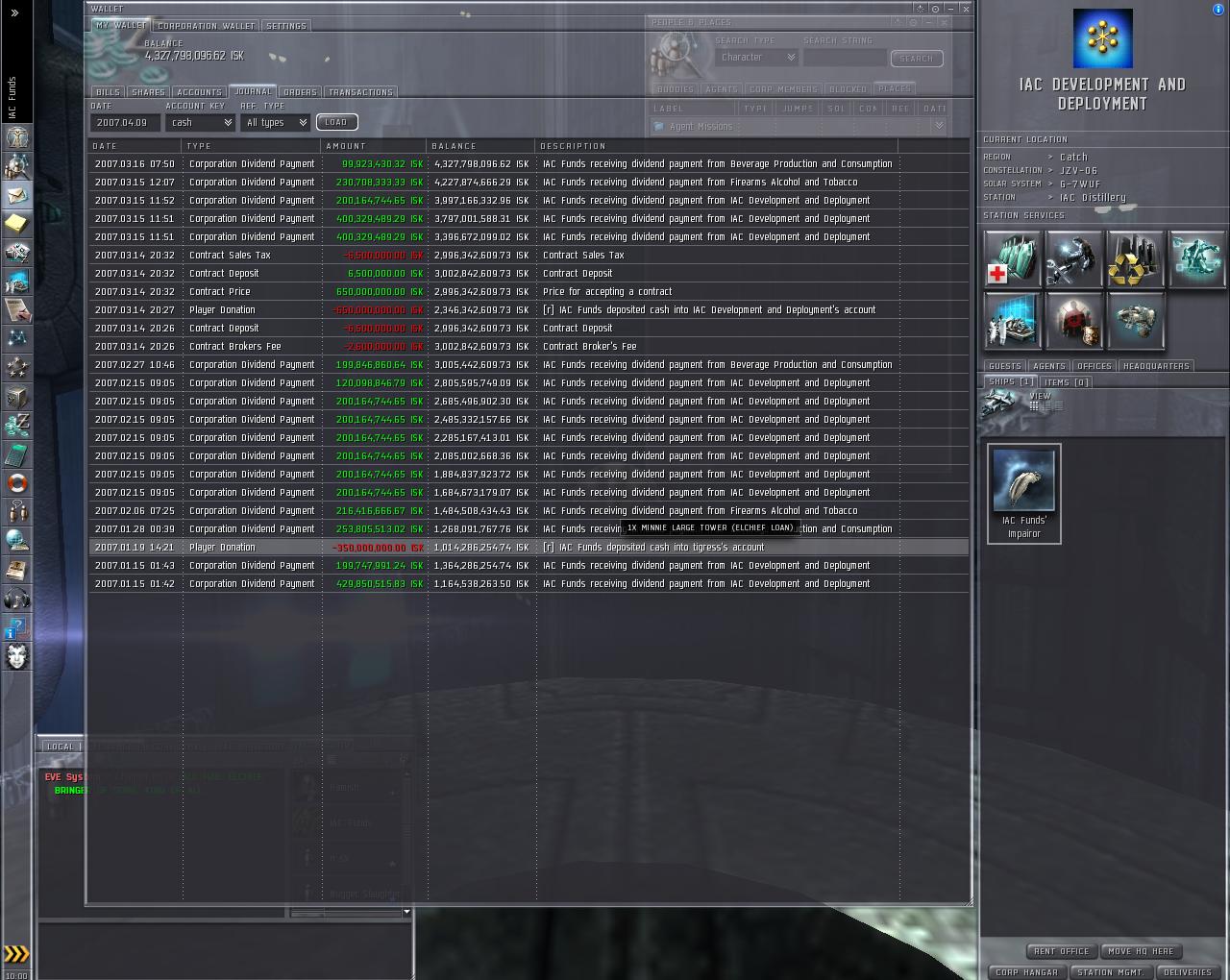Open the Accounts tab in wallet
This screenshot has height=980, width=1230.
point(199,92)
